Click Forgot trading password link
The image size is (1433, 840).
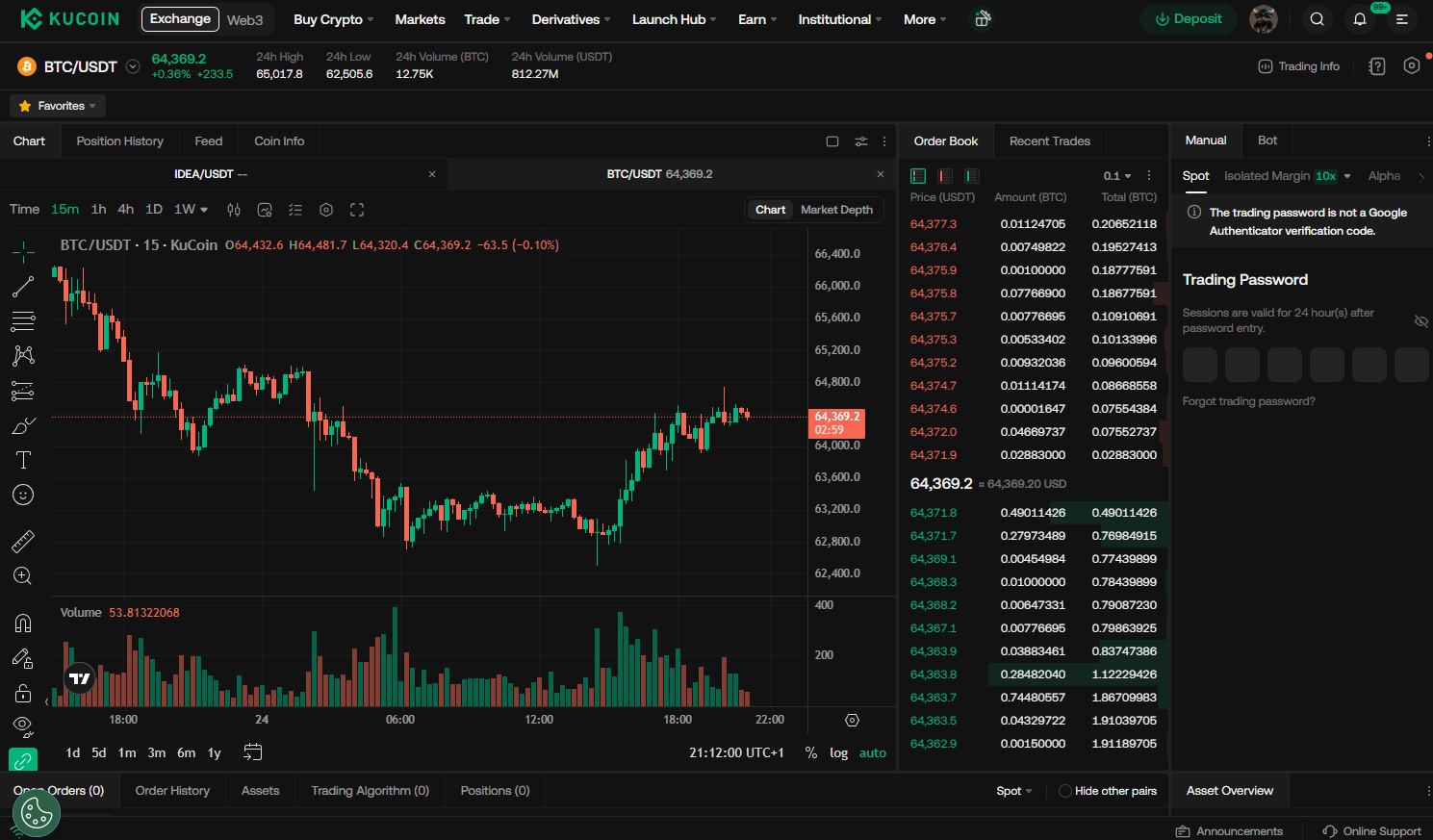[x=1248, y=401]
